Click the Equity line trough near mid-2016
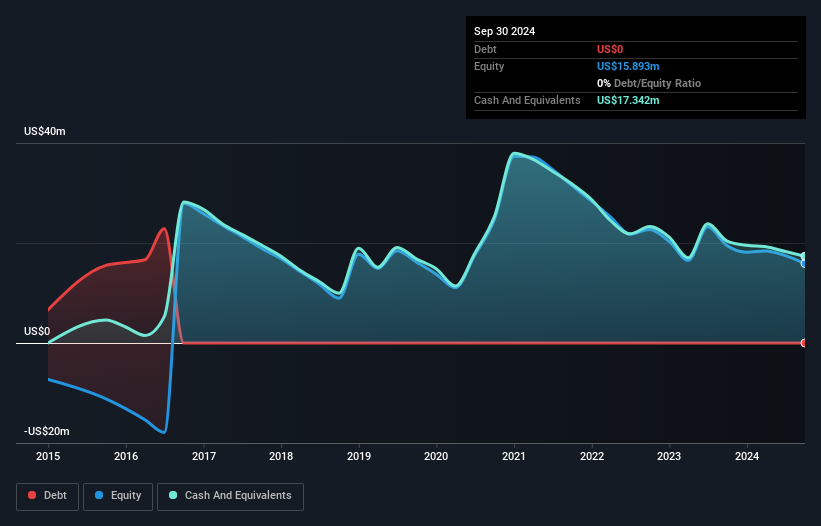 [164, 432]
